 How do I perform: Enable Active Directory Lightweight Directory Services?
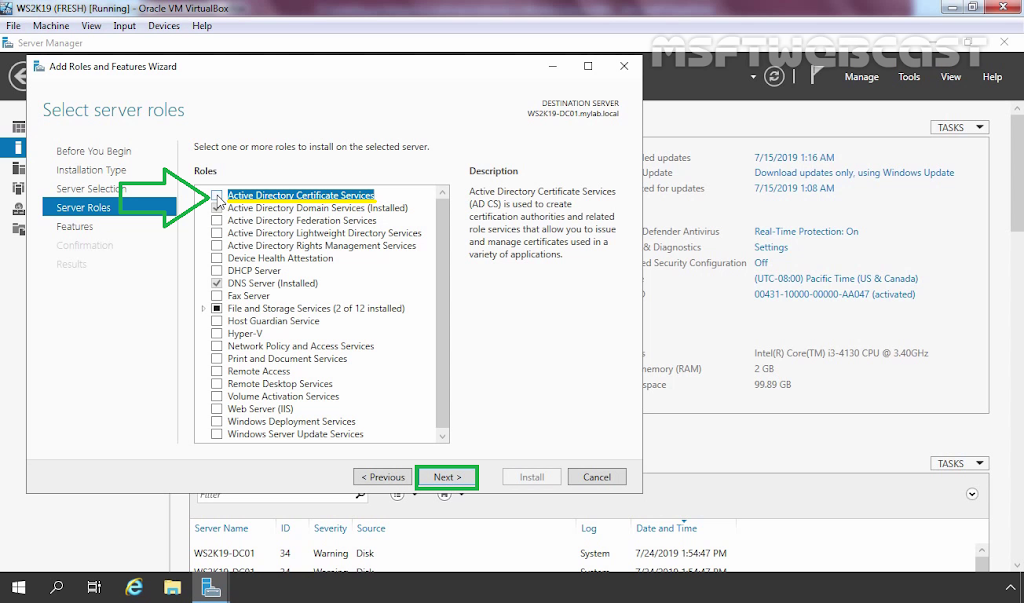click(217, 233)
